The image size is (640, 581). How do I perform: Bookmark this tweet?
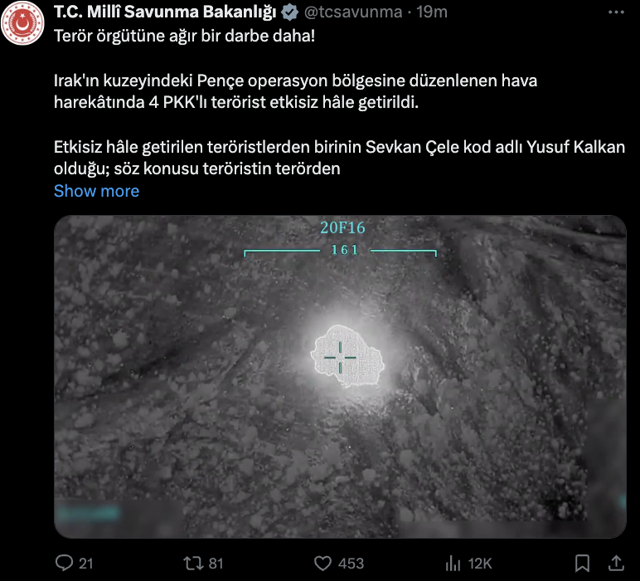pyautogui.click(x=583, y=562)
